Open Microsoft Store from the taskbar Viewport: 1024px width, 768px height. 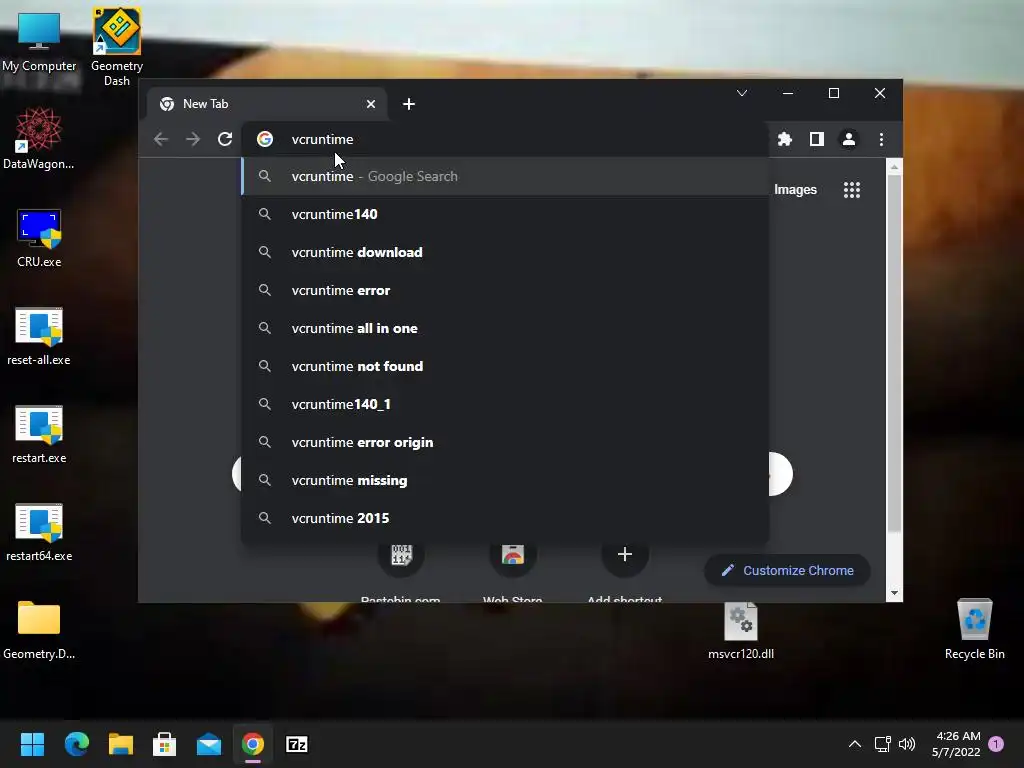point(165,744)
